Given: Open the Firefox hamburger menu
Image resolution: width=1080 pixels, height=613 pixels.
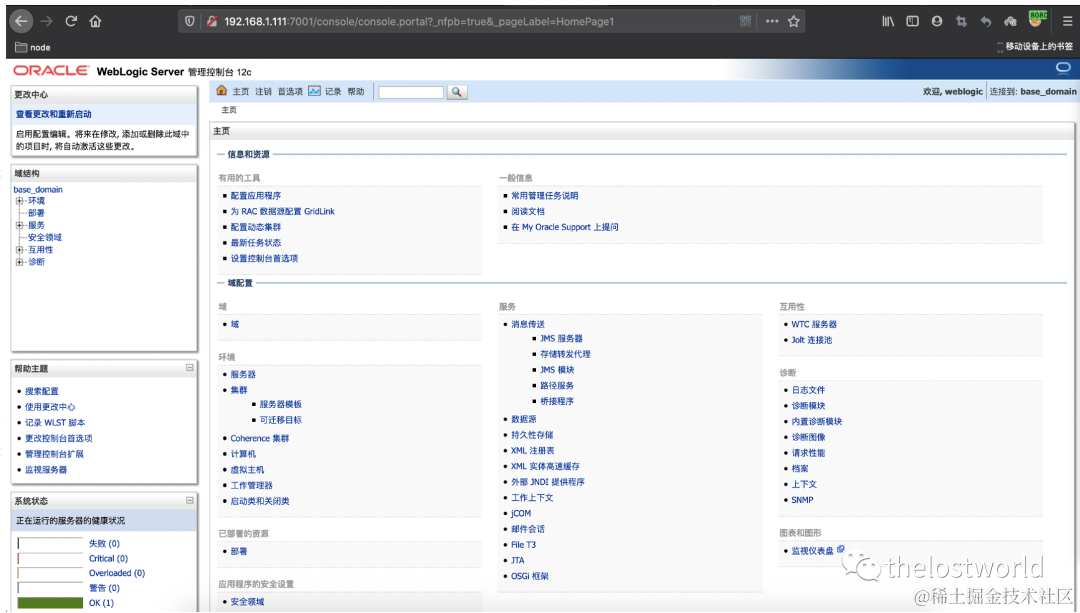Looking at the screenshot, I should [1068, 21].
